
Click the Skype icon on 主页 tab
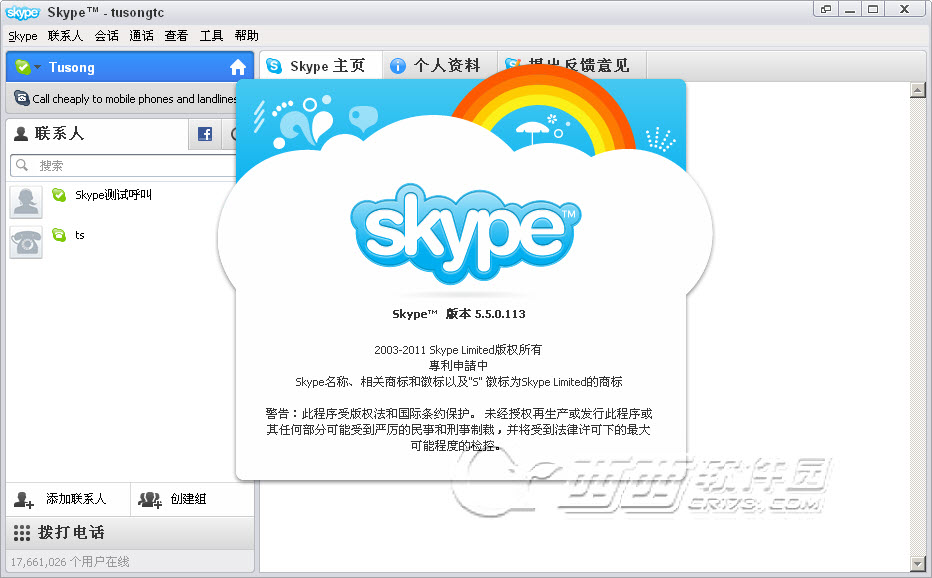click(x=274, y=66)
